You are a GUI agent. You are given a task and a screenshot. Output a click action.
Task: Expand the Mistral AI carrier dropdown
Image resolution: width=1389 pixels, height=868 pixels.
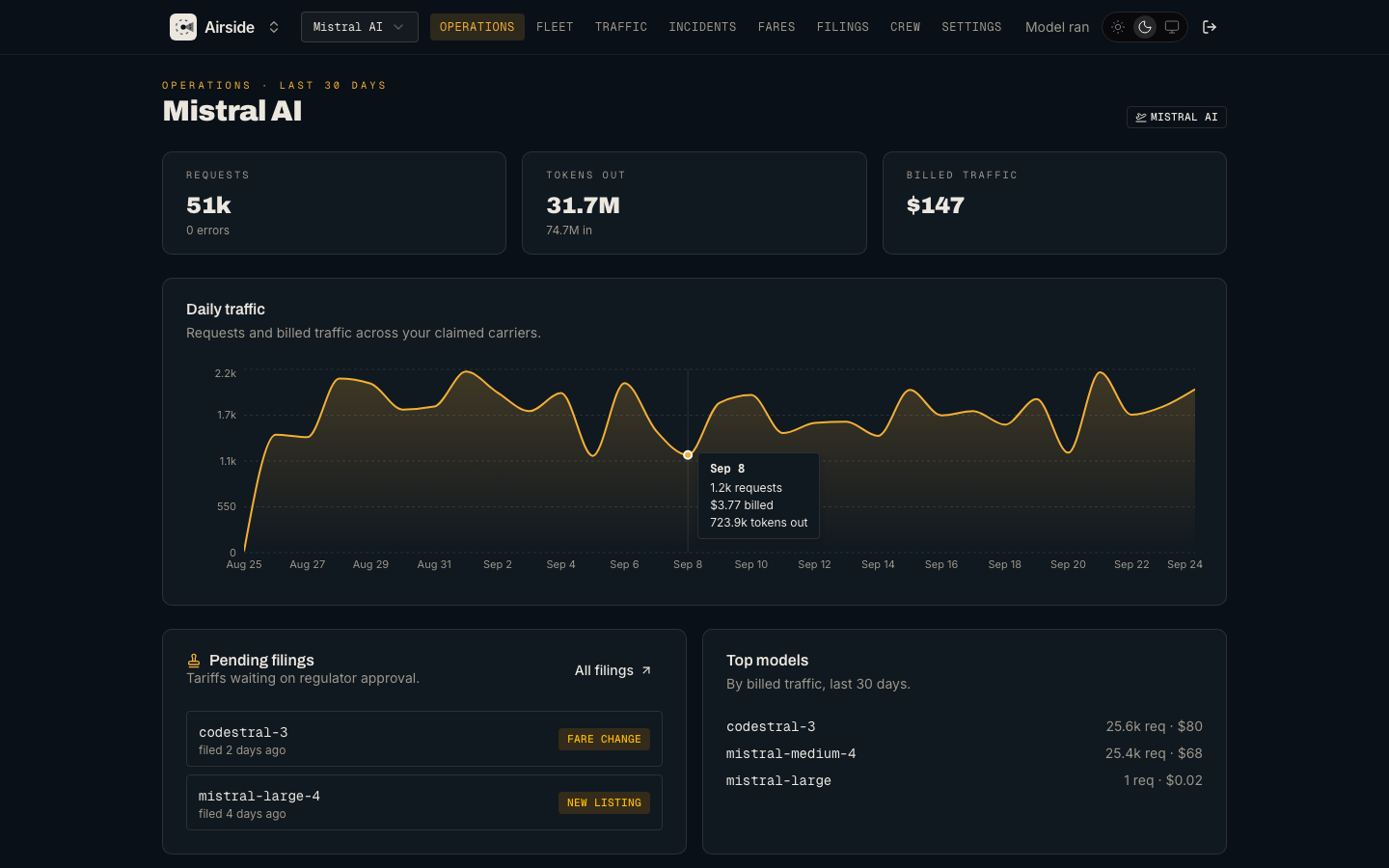pyautogui.click(x=360, y=27)
